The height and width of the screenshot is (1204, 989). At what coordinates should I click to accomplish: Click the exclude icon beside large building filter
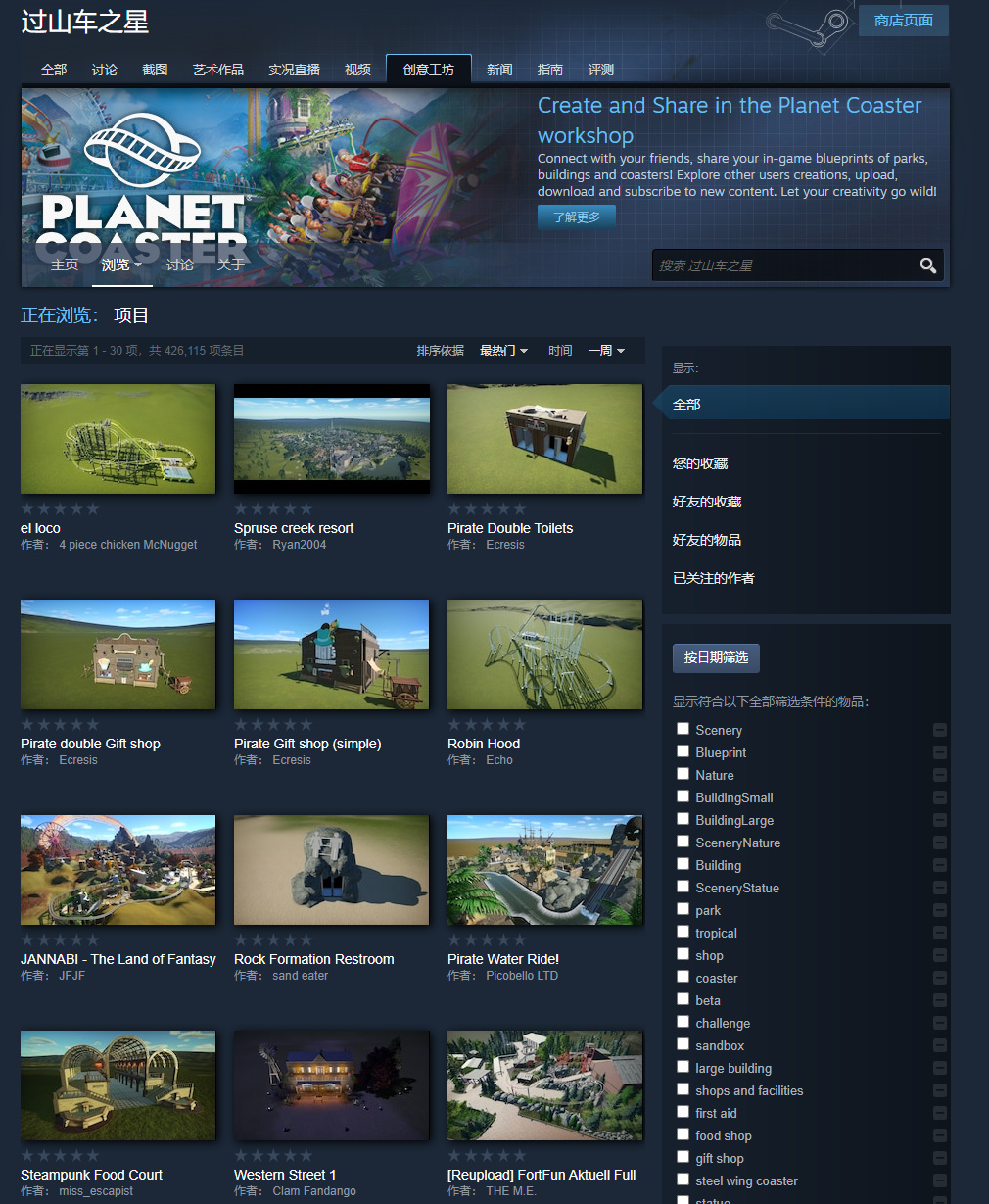click(x=940, y=1068)
